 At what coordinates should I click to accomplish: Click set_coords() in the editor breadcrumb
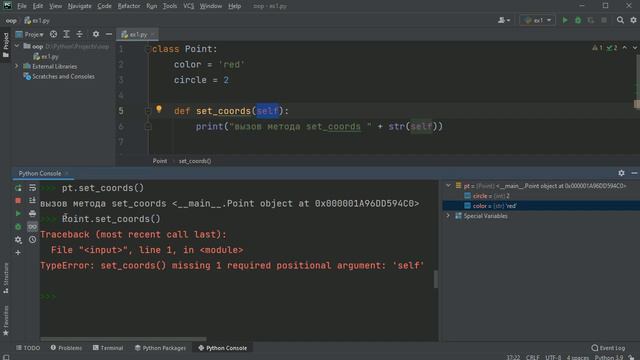click(195, 161)
